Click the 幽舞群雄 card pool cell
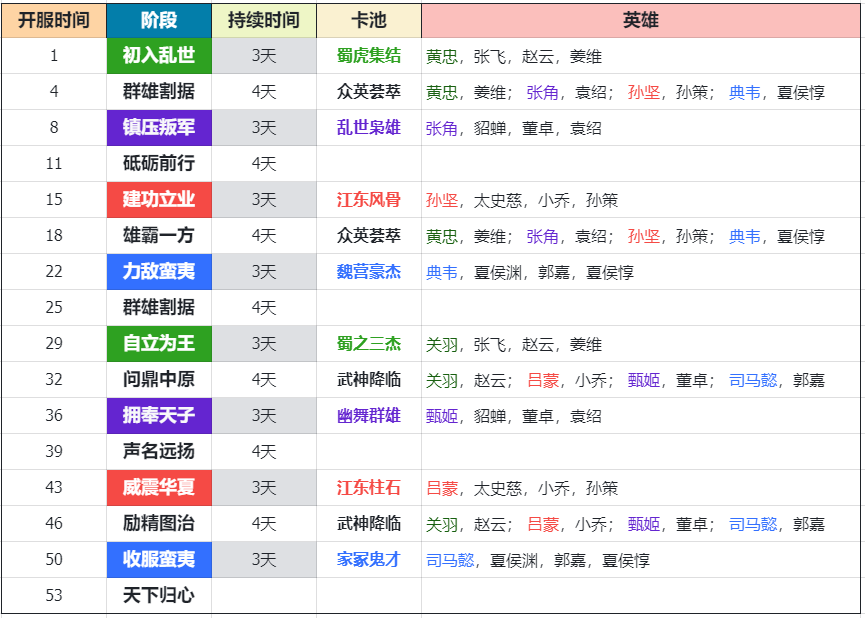The height and width of the screenshot is (618, 865). click(x=369, y=415)
